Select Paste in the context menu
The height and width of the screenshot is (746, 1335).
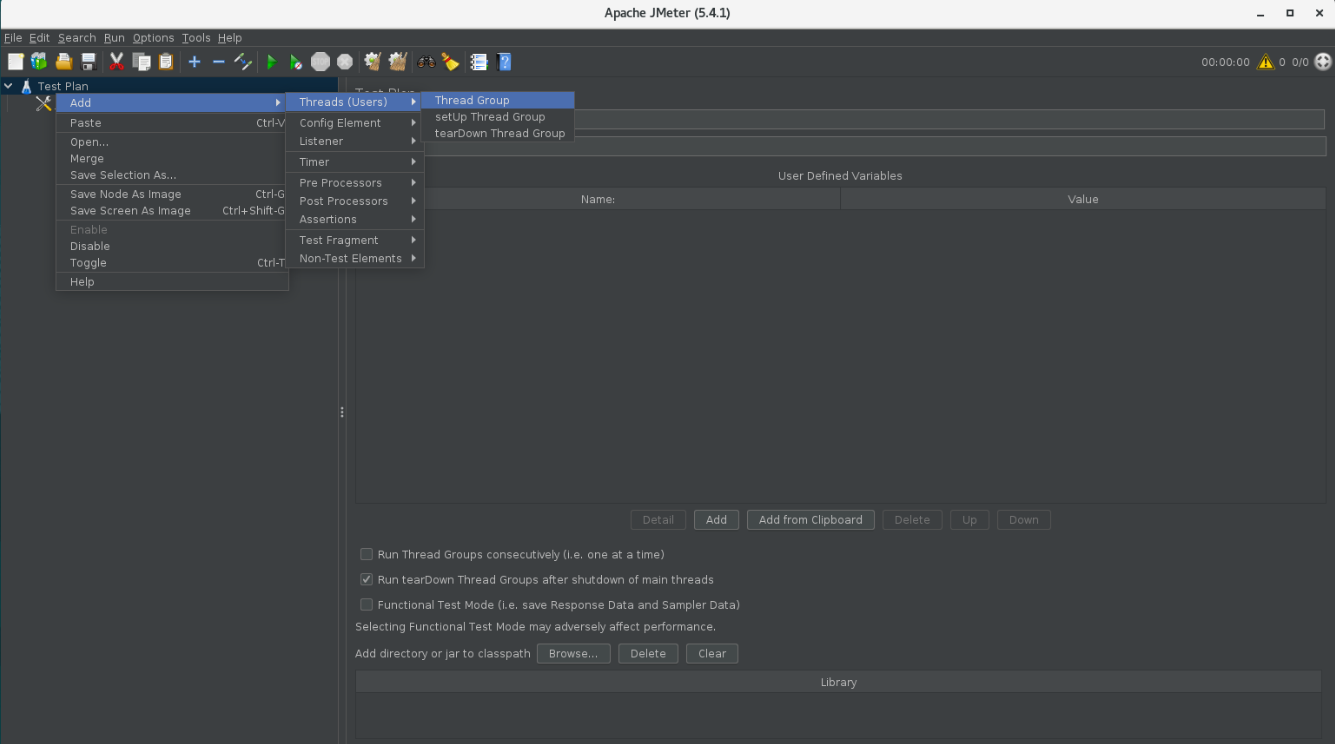[x=172, y=123]
